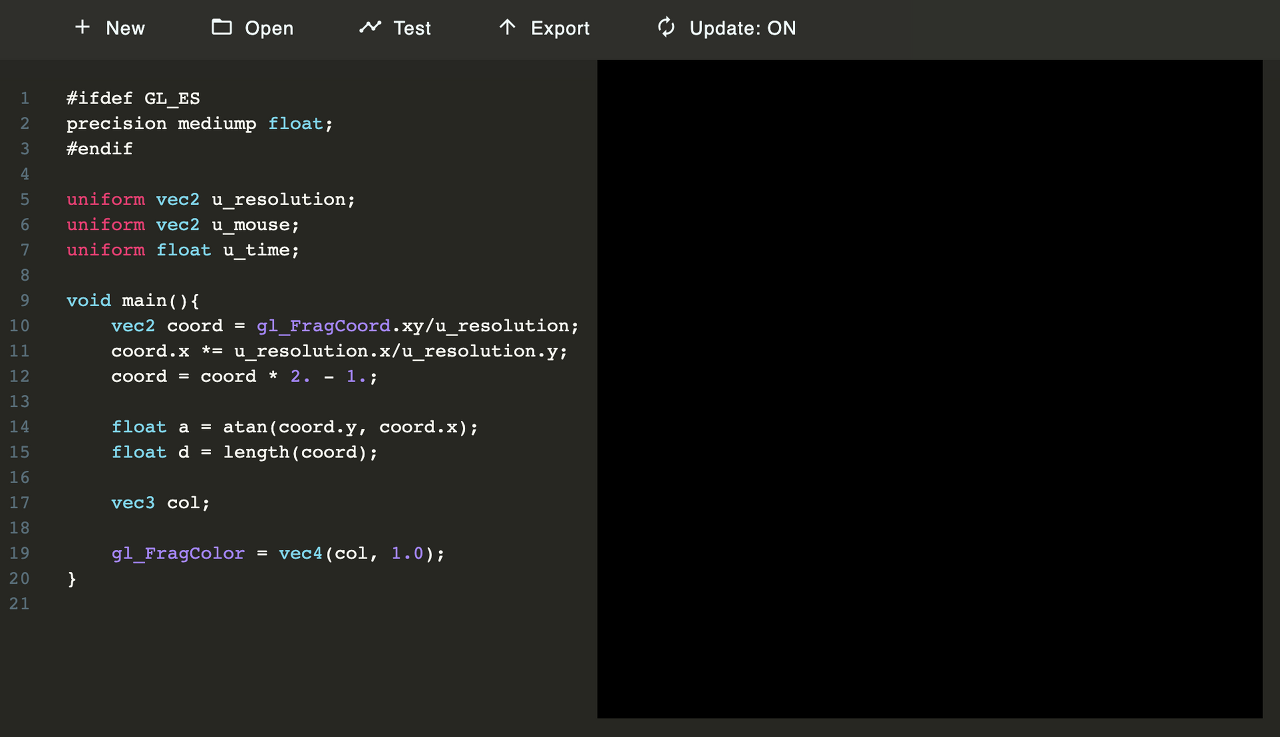Screen dimensions: 1280x737
Task: Click the folder icon for Open
Action: click(222, 27)
